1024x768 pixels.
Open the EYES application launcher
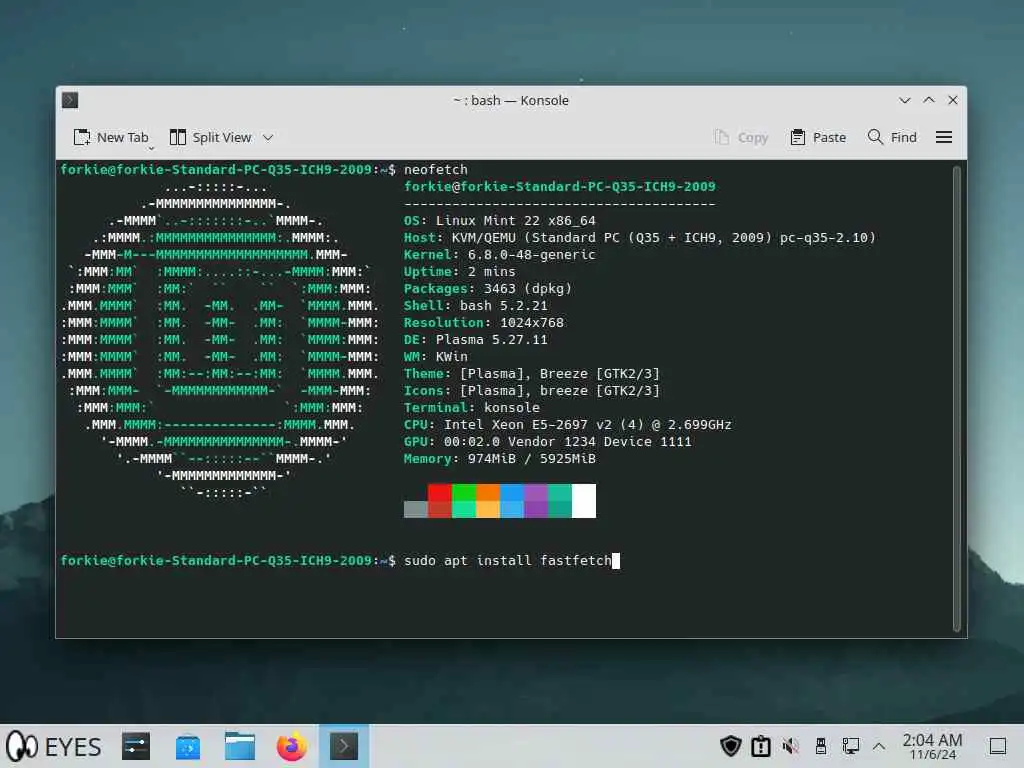(54, 746)
